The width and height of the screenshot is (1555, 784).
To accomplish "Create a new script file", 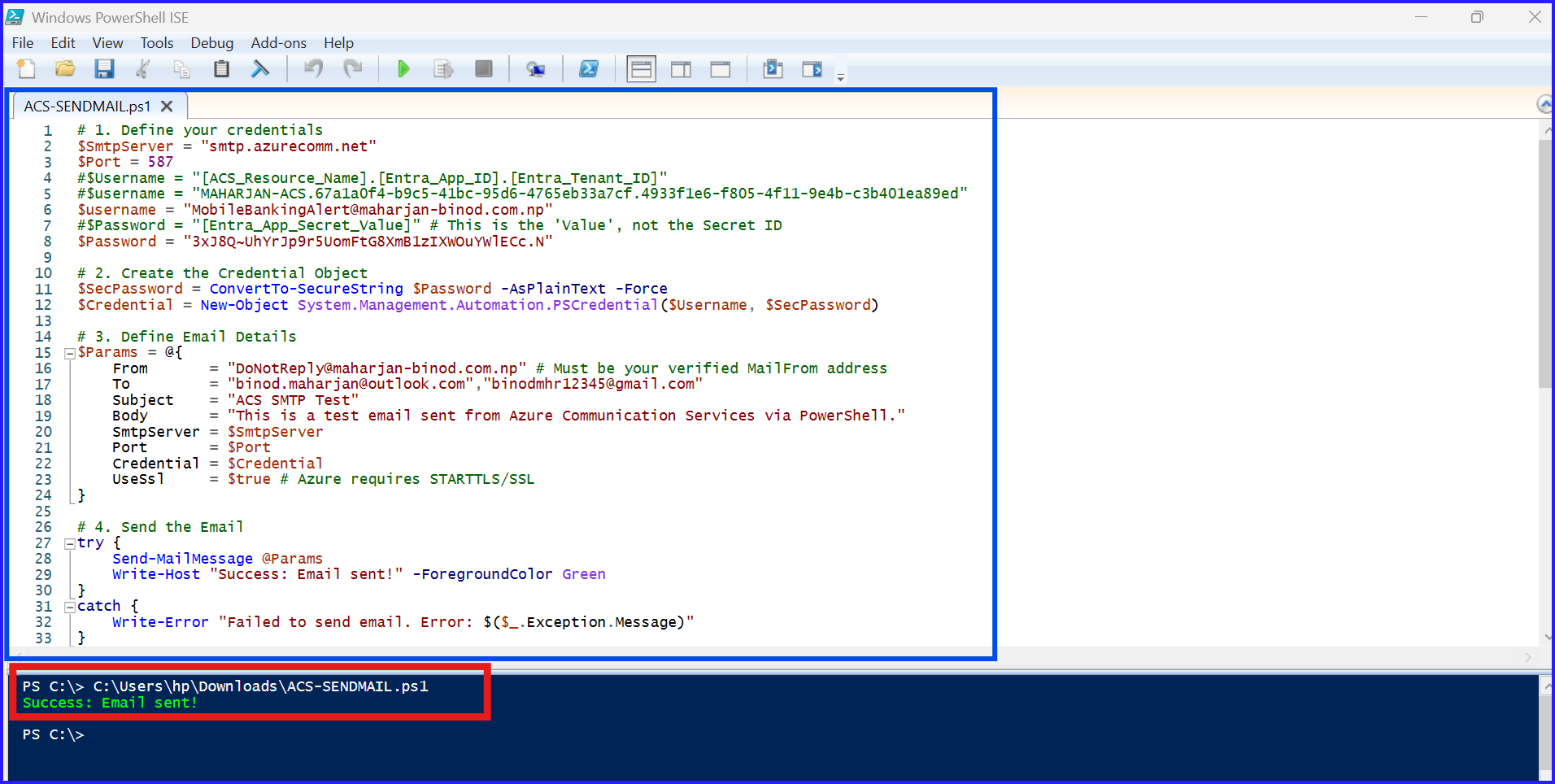I will click(26, 69).
